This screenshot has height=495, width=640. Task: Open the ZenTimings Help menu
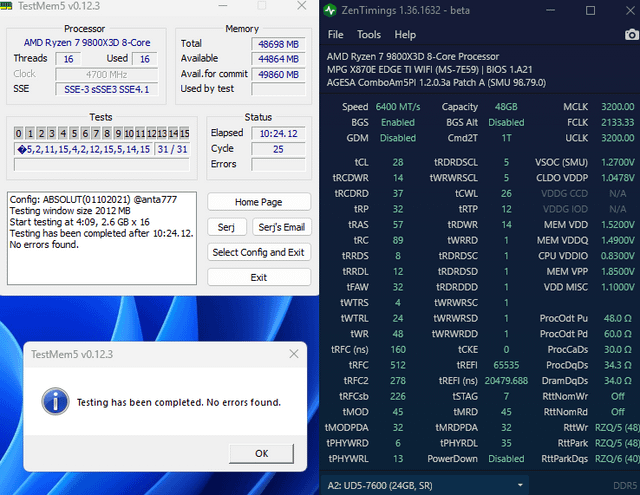[405, 35]
